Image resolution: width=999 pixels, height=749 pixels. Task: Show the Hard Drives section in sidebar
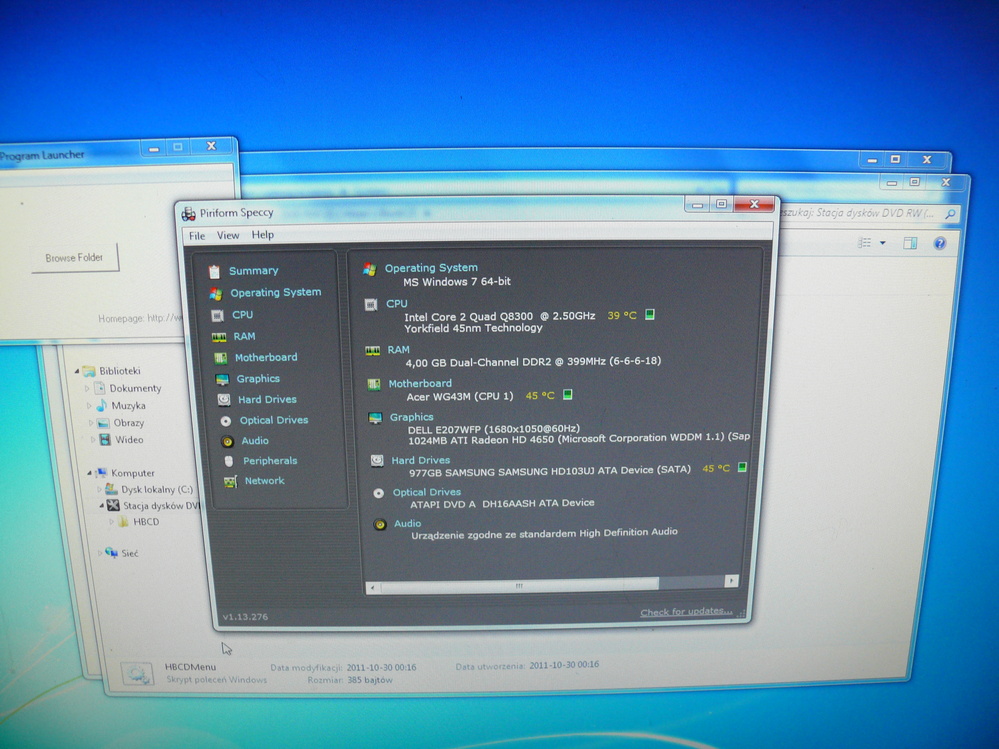coord(268,399)
